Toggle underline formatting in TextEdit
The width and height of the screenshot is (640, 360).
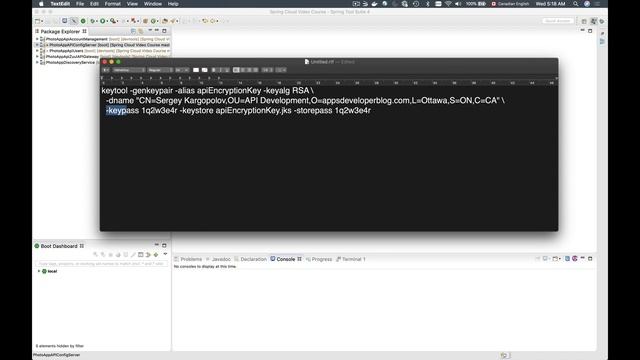pos(227,70)
